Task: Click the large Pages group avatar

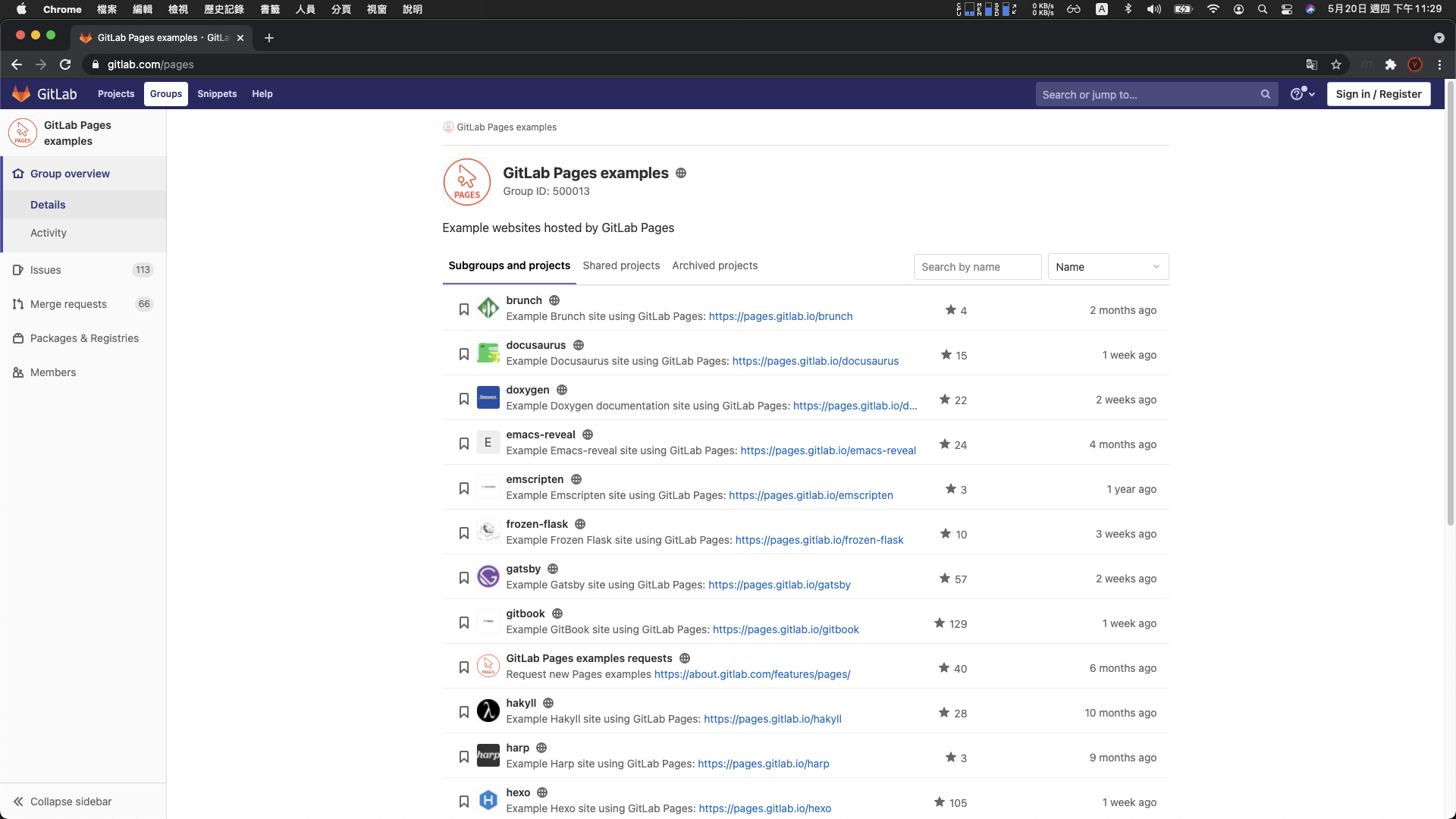Action: tap(467, 182)
